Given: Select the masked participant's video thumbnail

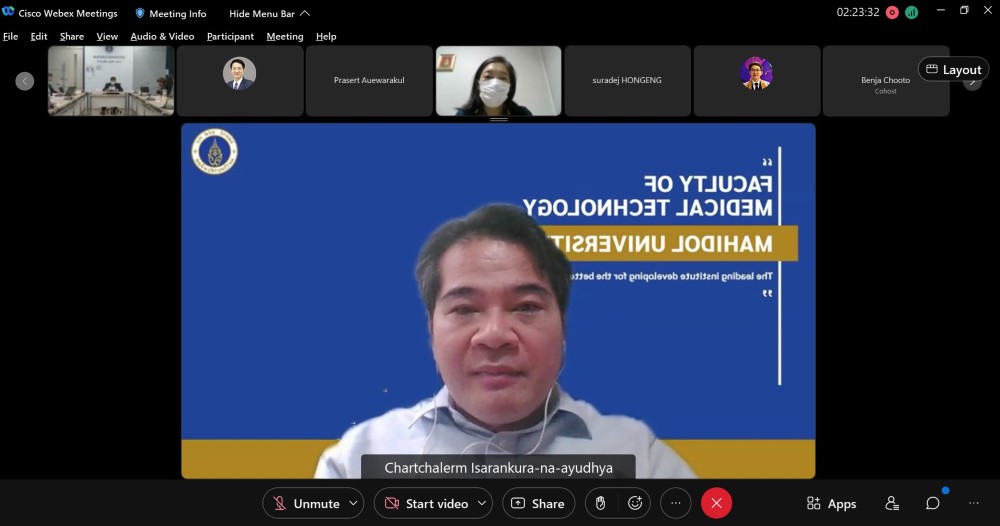Looking at the screenshot, I should 498,81.
